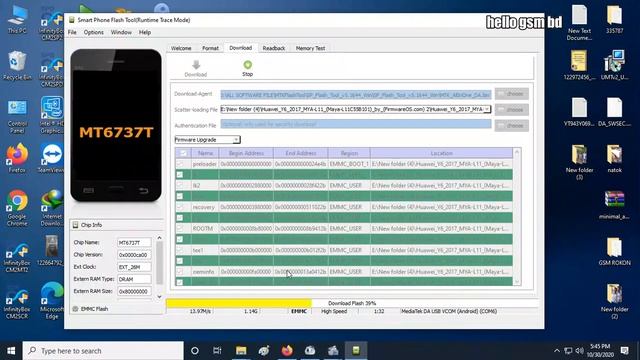Toggle the select-all checkbox in table header
This screenshot has width=640, height=360.
tap(183, 153)
